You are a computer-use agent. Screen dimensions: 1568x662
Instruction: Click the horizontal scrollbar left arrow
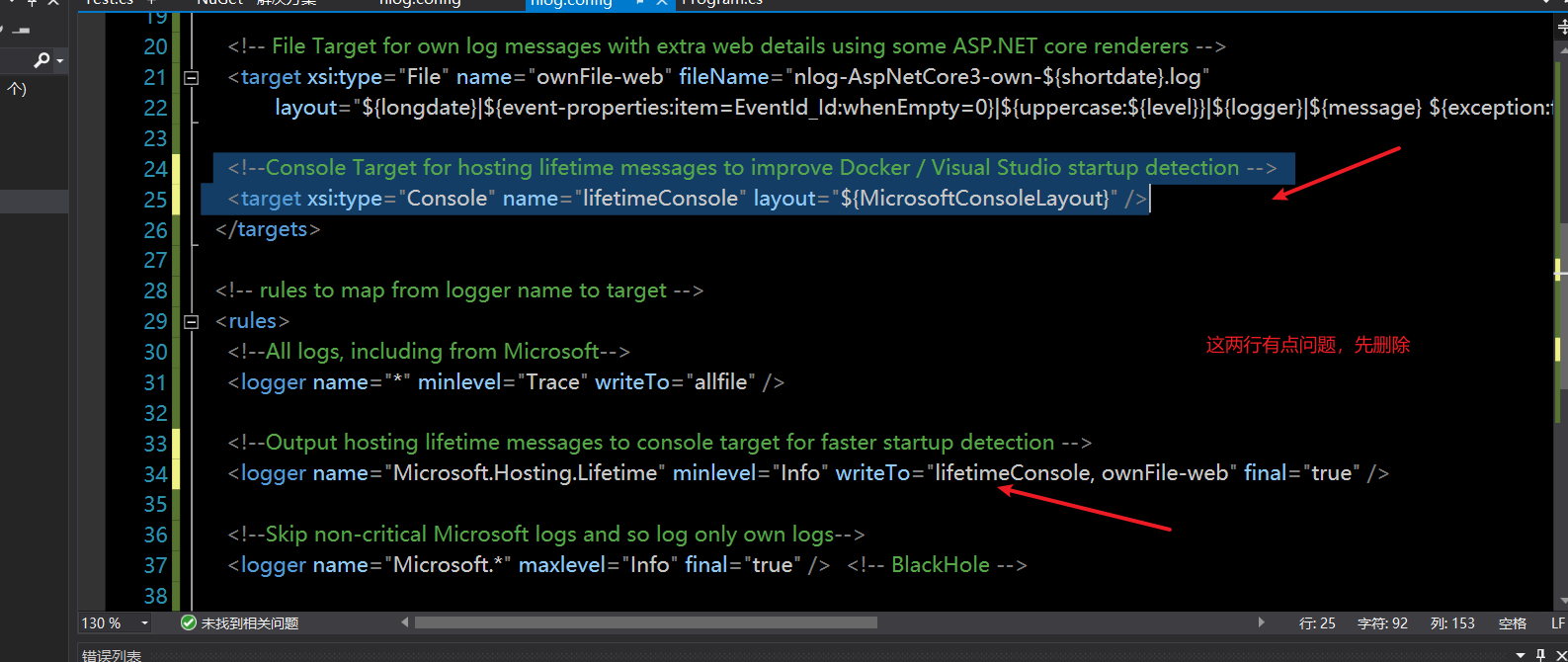click(404, 622)
